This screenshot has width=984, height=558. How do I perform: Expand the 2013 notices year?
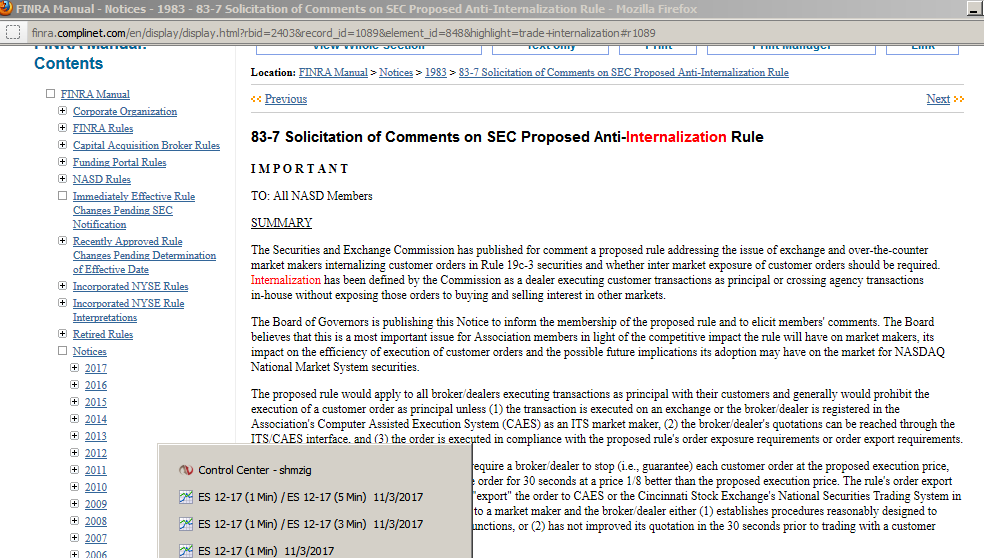coord(74,435)
